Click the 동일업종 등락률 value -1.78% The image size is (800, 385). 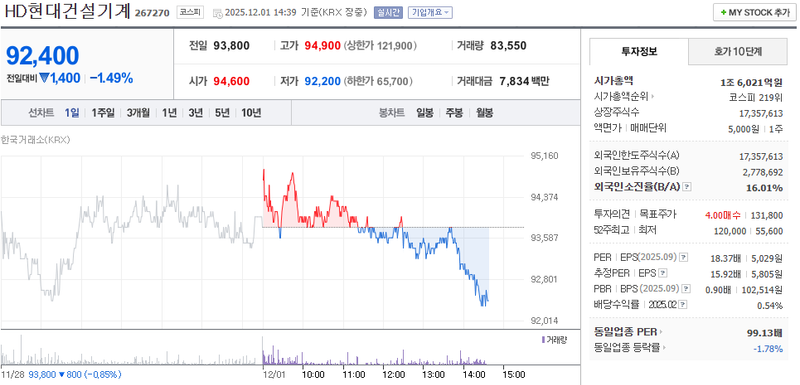point(768,349)
